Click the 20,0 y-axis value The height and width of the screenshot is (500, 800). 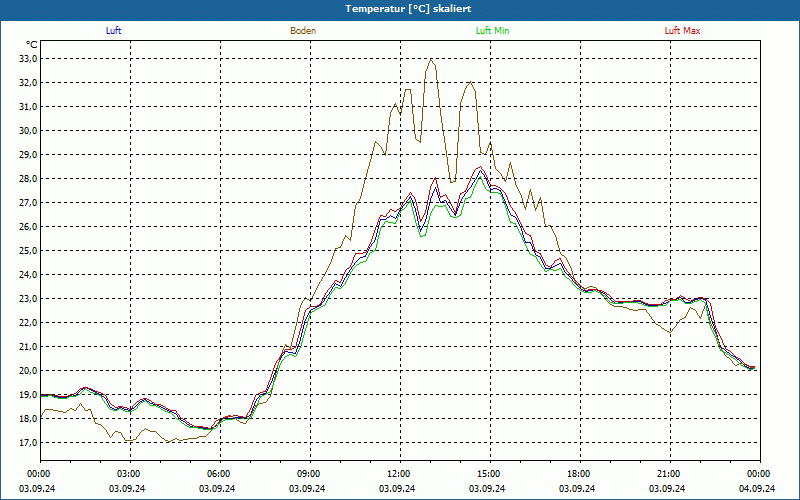(29, 370)
